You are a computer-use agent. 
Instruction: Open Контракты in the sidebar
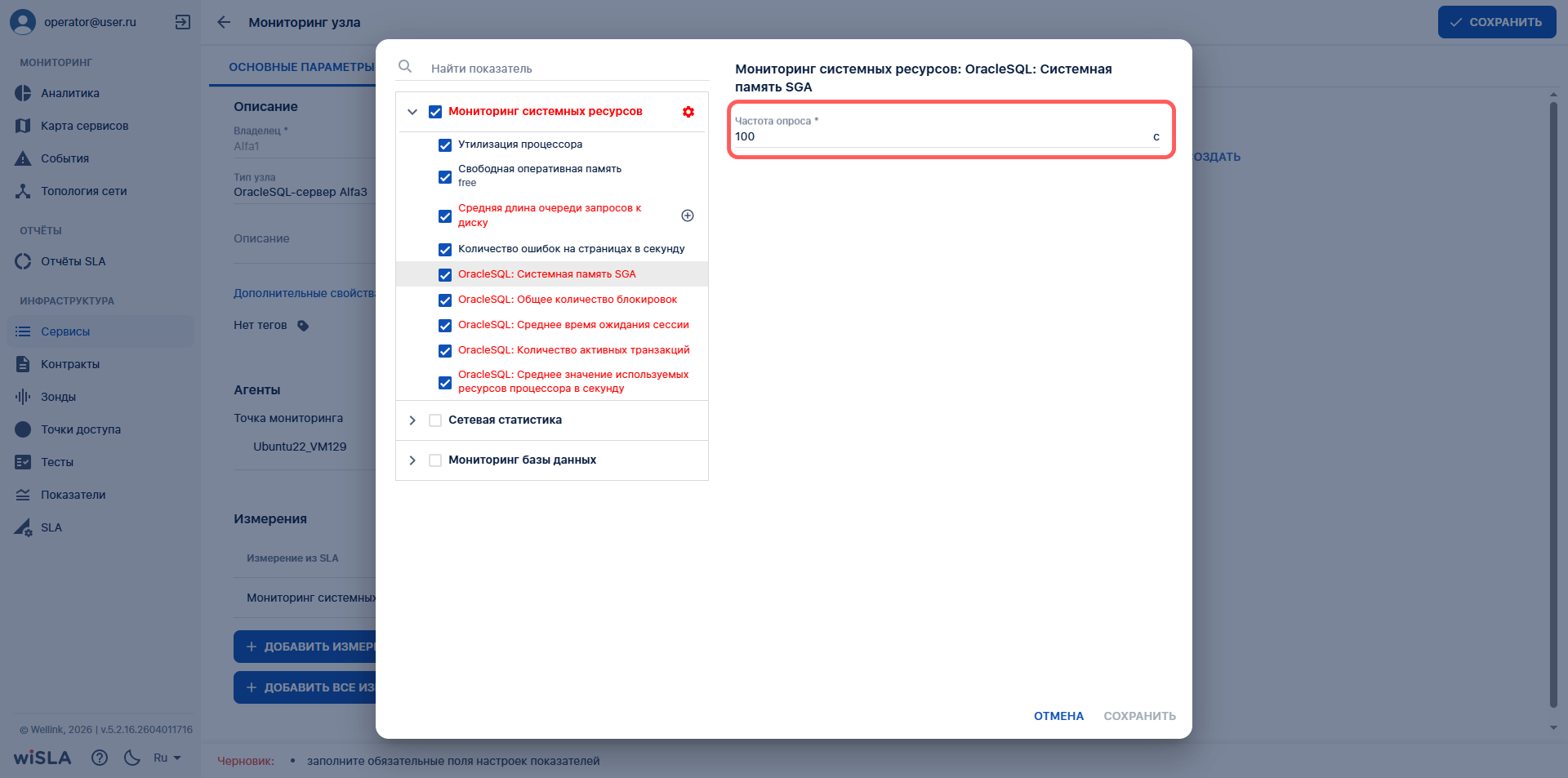(70, 364)
